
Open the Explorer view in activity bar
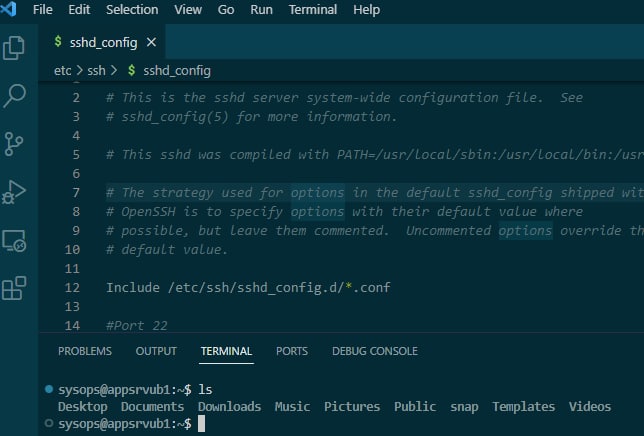pos(15,47)
